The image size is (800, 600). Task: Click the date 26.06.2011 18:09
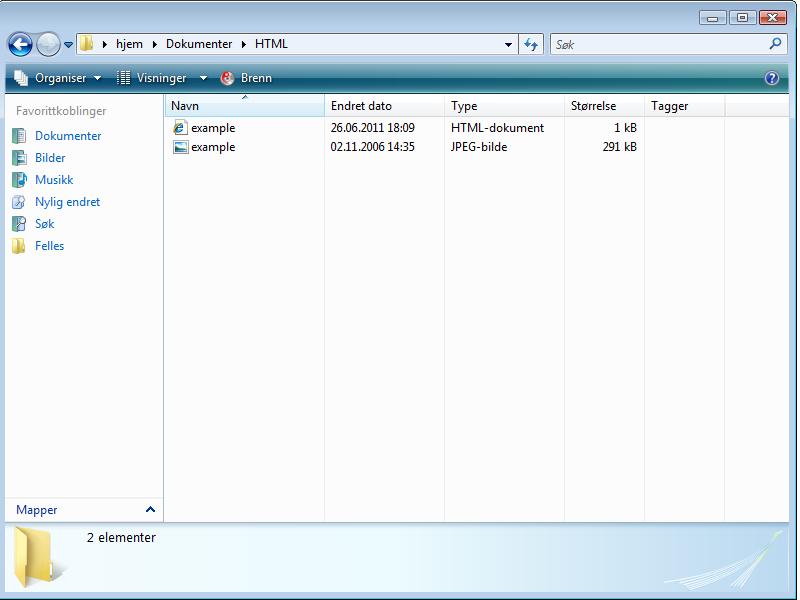click(372, 128)
